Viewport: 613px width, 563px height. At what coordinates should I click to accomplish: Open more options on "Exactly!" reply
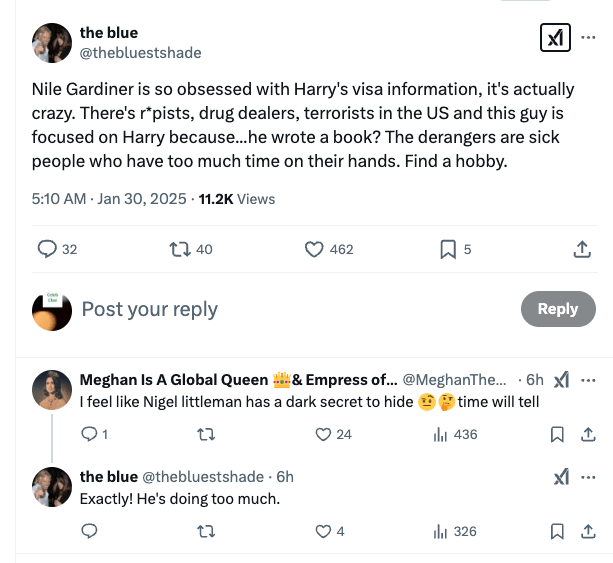588,477
